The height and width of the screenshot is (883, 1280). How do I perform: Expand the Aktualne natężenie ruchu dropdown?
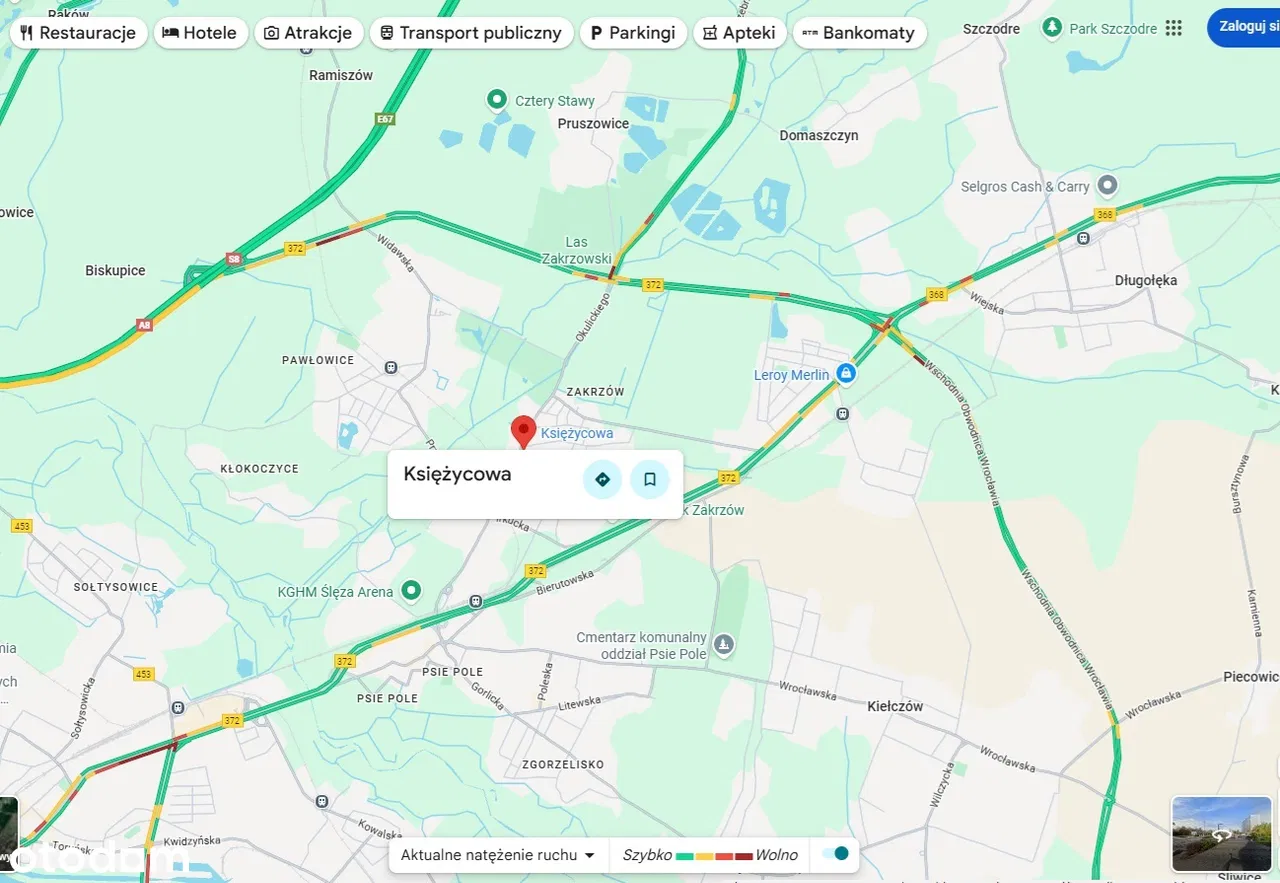click(x=497, y=855)
